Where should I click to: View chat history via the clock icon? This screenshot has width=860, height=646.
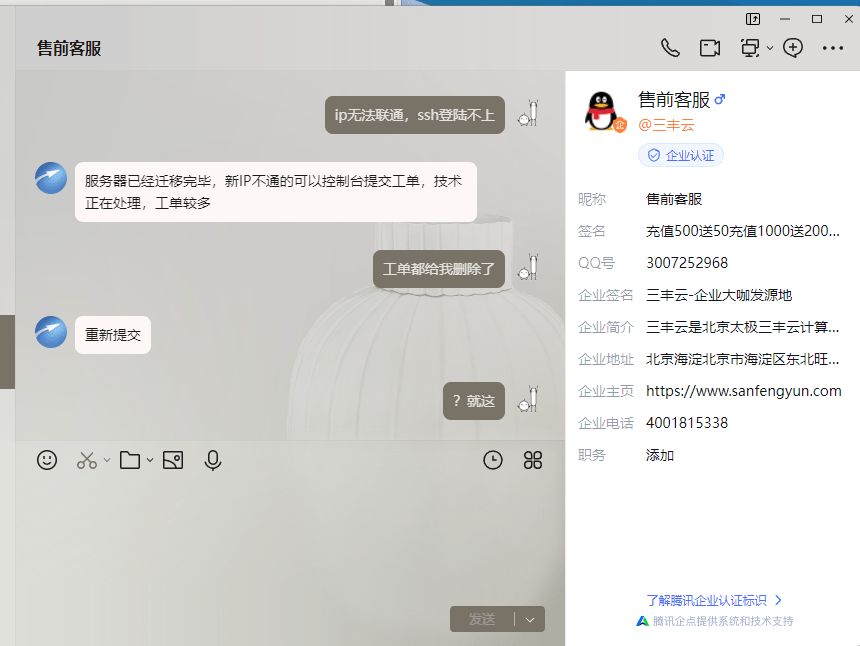492,460
